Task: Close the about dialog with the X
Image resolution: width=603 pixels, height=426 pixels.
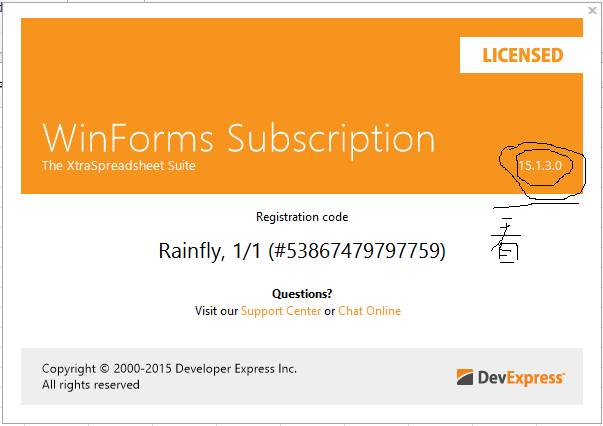Action: [x=592, y=11]
